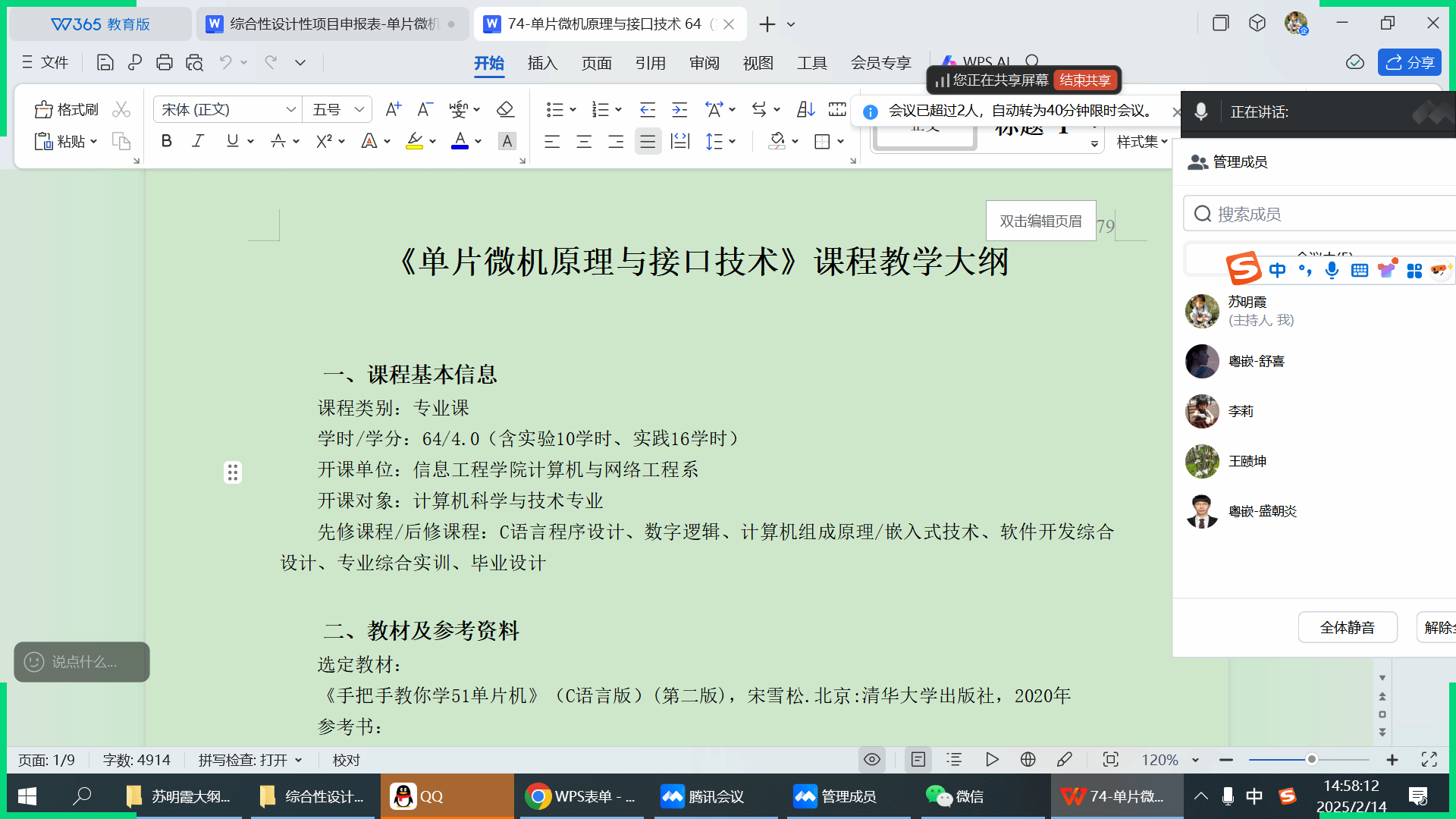Click the clear formatting eraser icon
This screenshot has width=1456, height=819.
(x=505, y=110)
